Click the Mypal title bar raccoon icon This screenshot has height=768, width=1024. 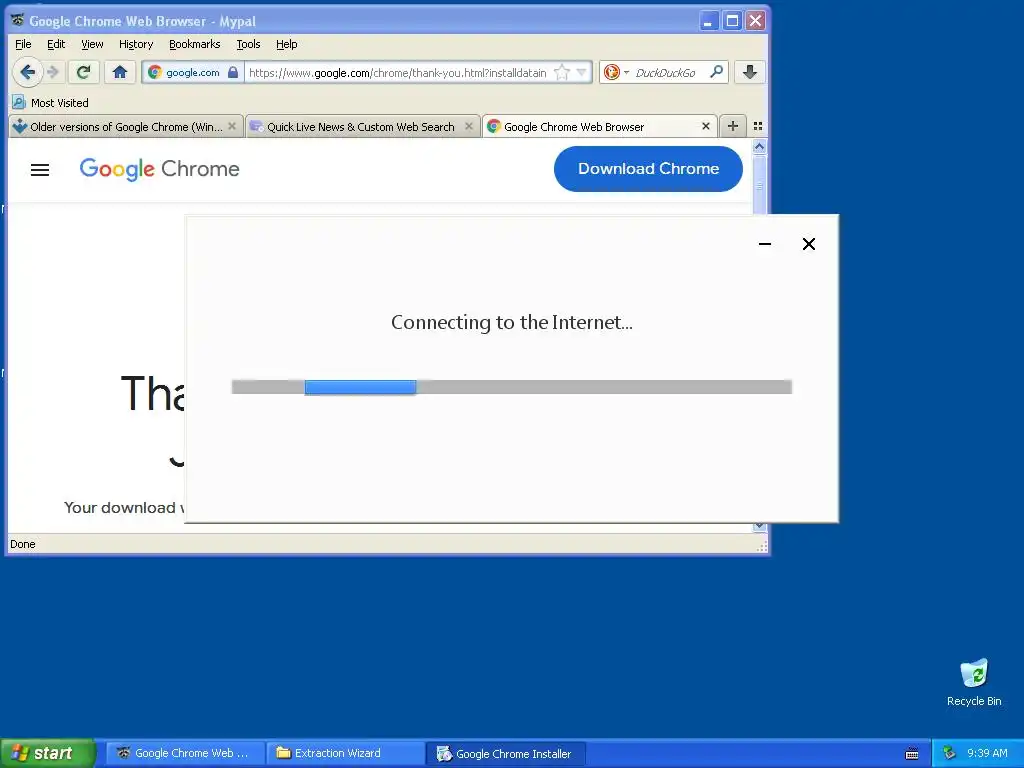pyautogui.click(x=18, y=20)
